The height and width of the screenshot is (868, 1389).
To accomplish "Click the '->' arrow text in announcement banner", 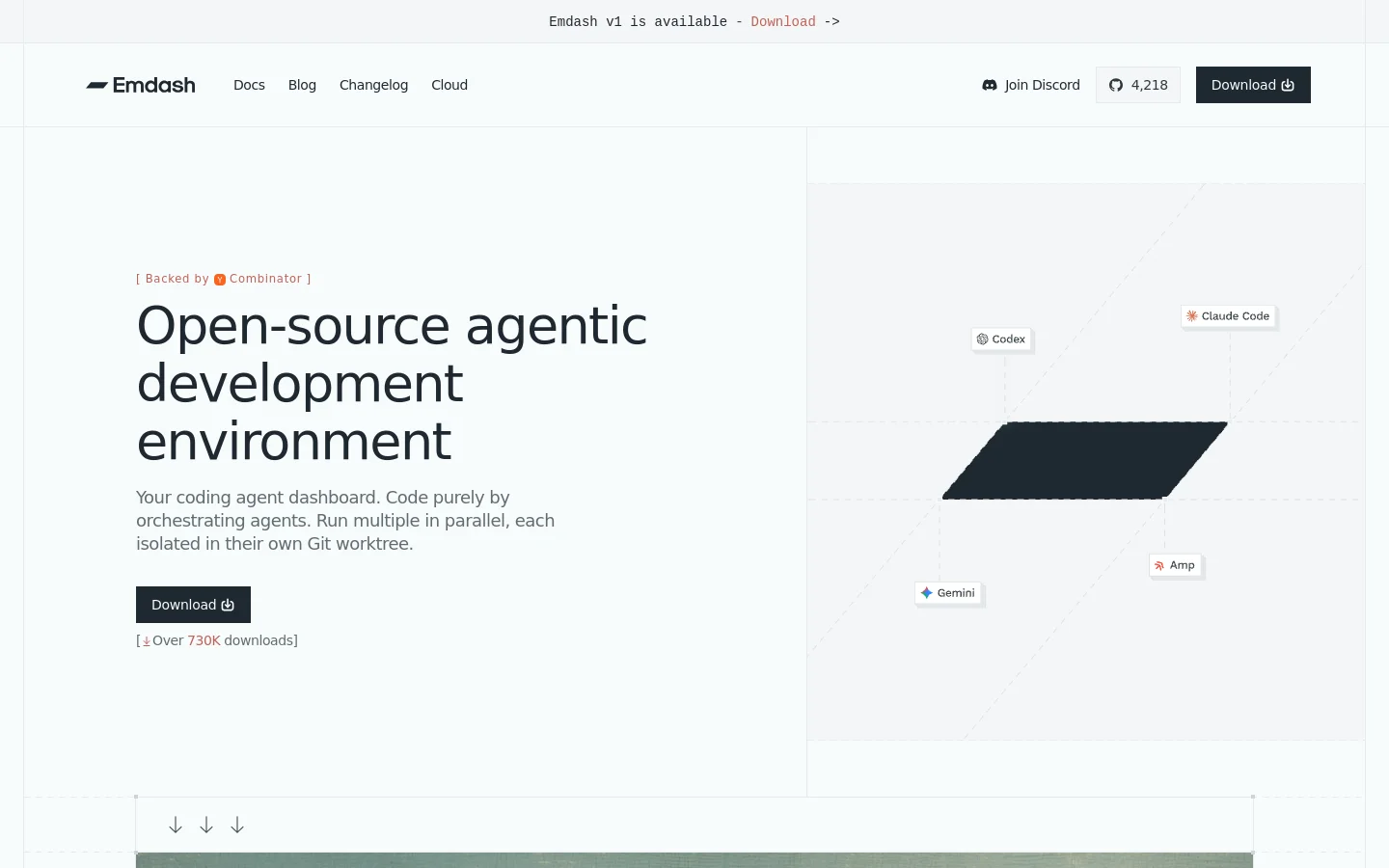I will tap(831, 21).
